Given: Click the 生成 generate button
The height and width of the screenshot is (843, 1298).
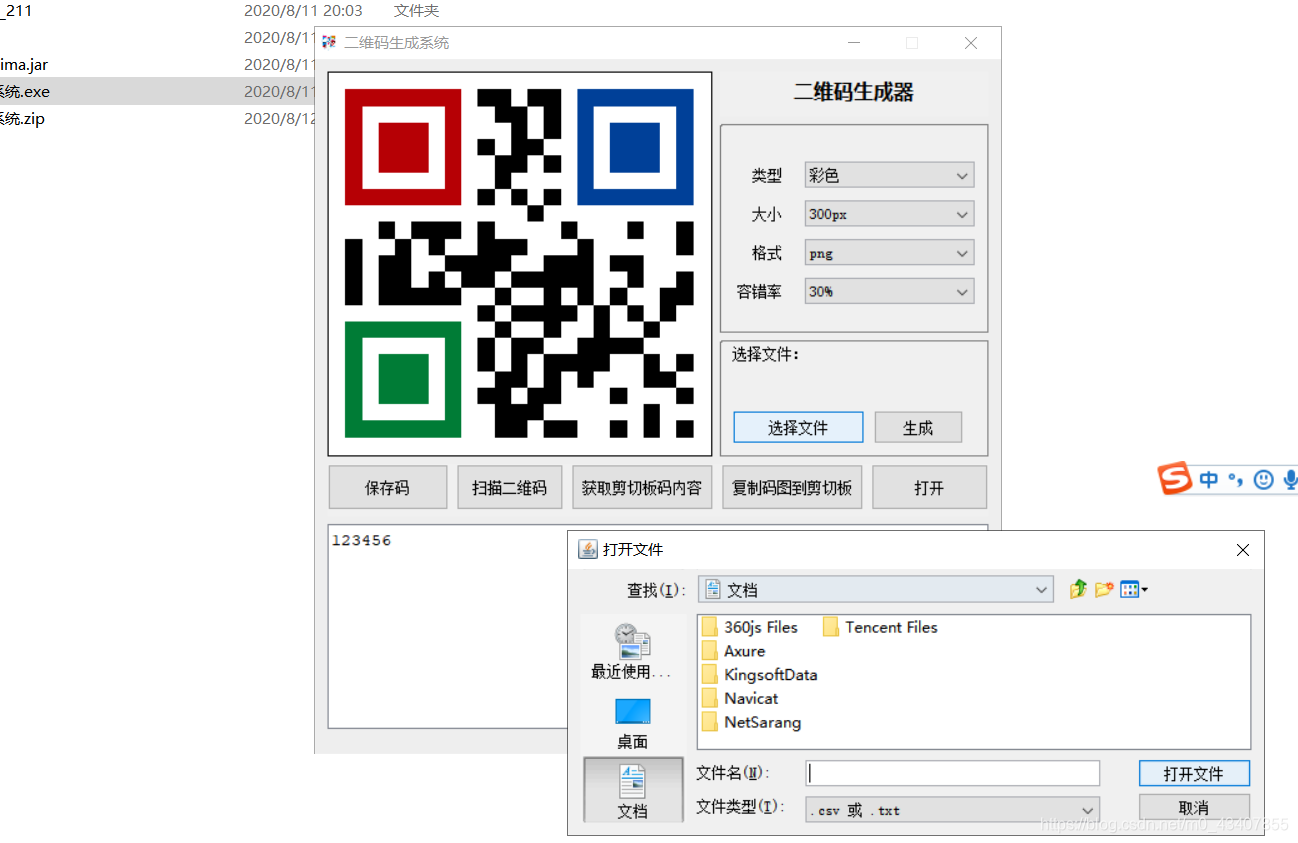Looking at the screenshot, I should [918, 427].
